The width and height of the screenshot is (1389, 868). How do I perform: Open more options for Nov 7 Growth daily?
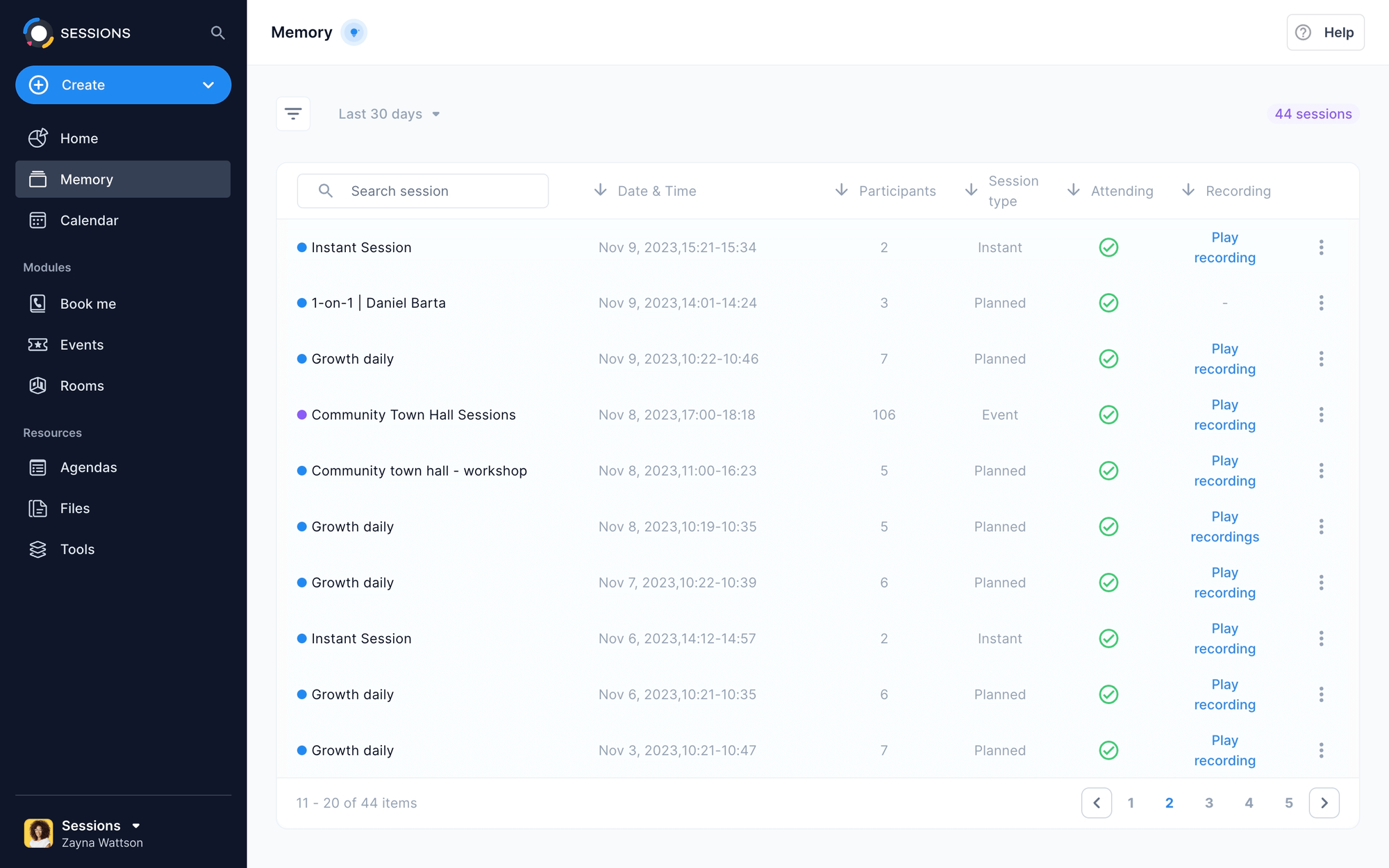1321,583
